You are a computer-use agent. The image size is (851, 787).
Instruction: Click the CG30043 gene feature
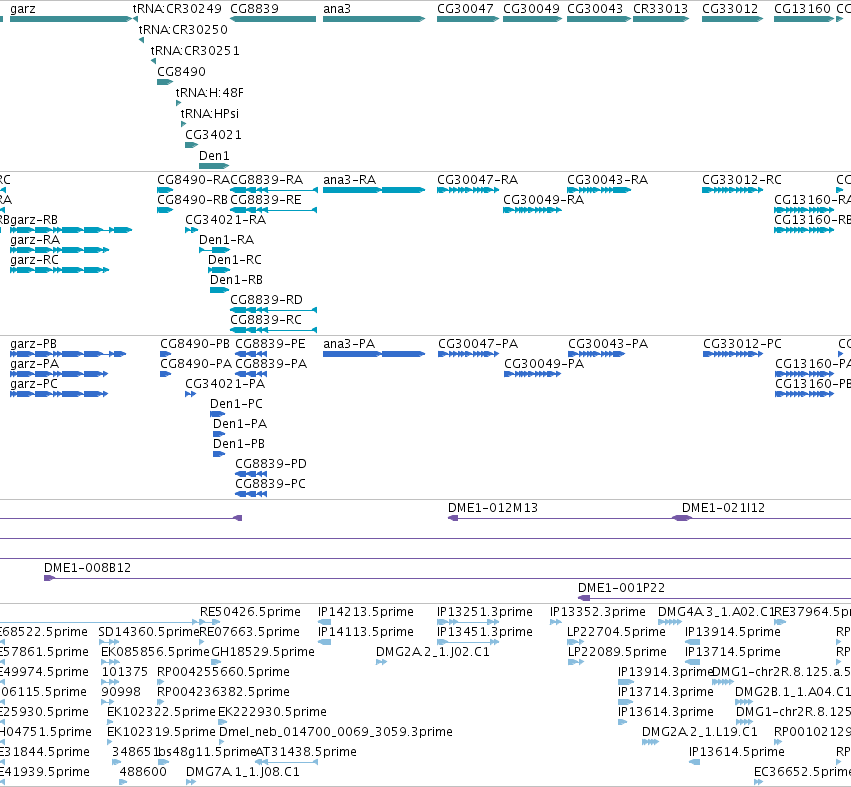point(599,19)
